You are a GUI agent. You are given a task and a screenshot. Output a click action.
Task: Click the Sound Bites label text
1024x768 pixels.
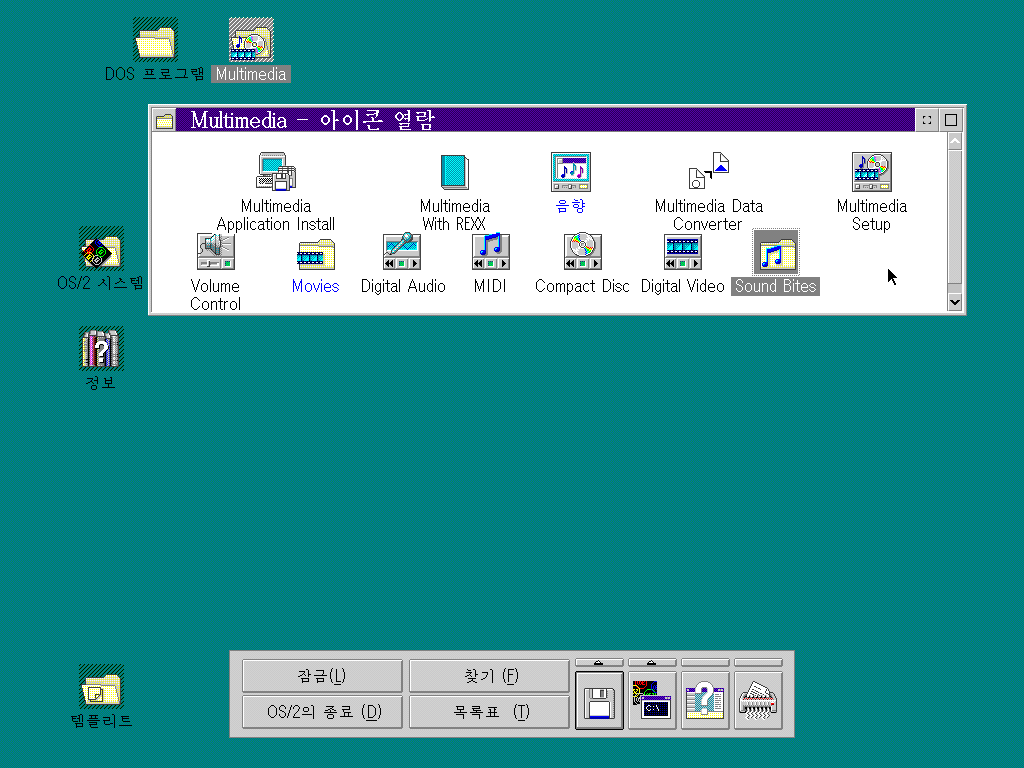click(x=775, y=286)
